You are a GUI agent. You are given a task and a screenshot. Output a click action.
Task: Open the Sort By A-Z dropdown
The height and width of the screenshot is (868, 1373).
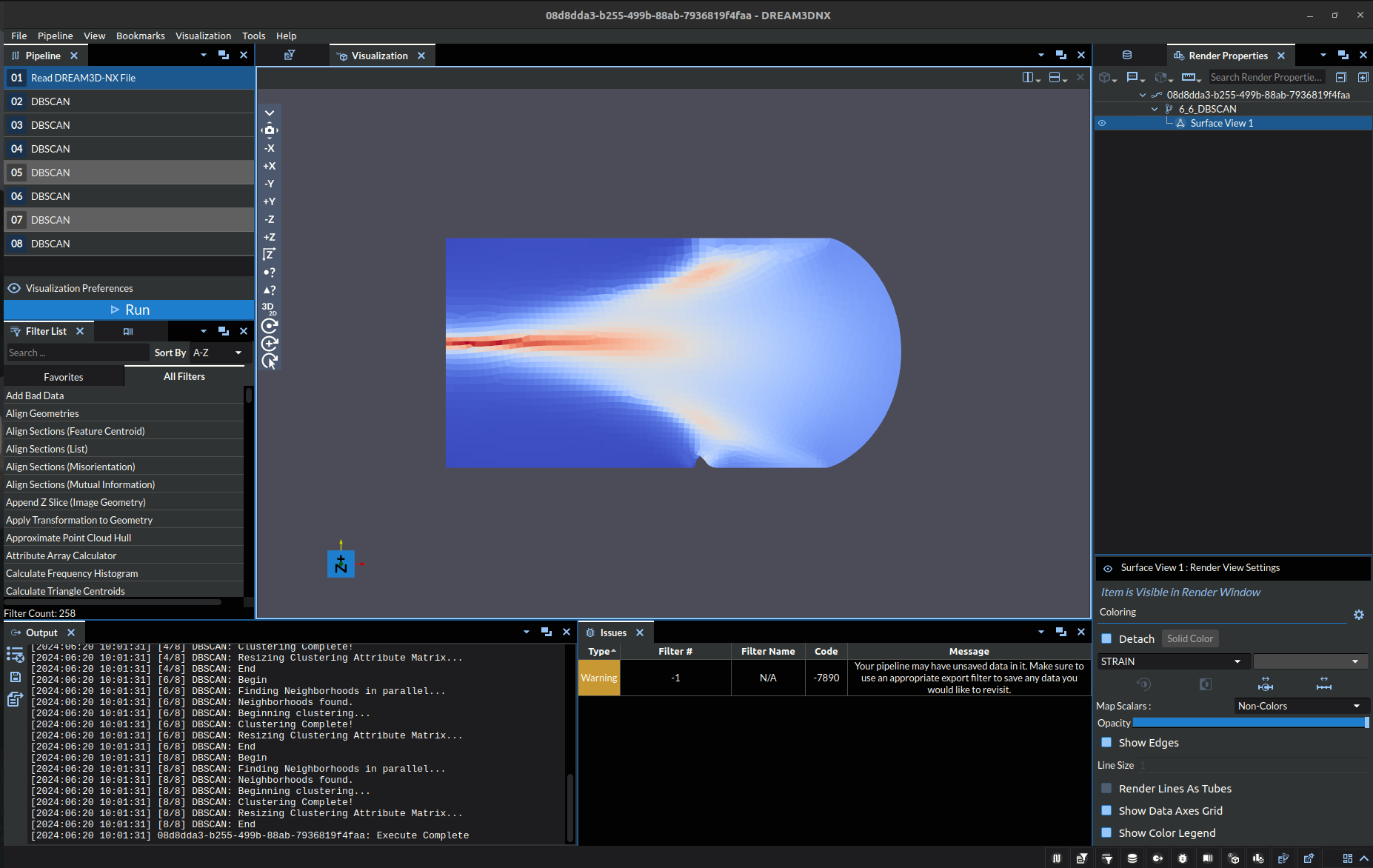[218, 353]
